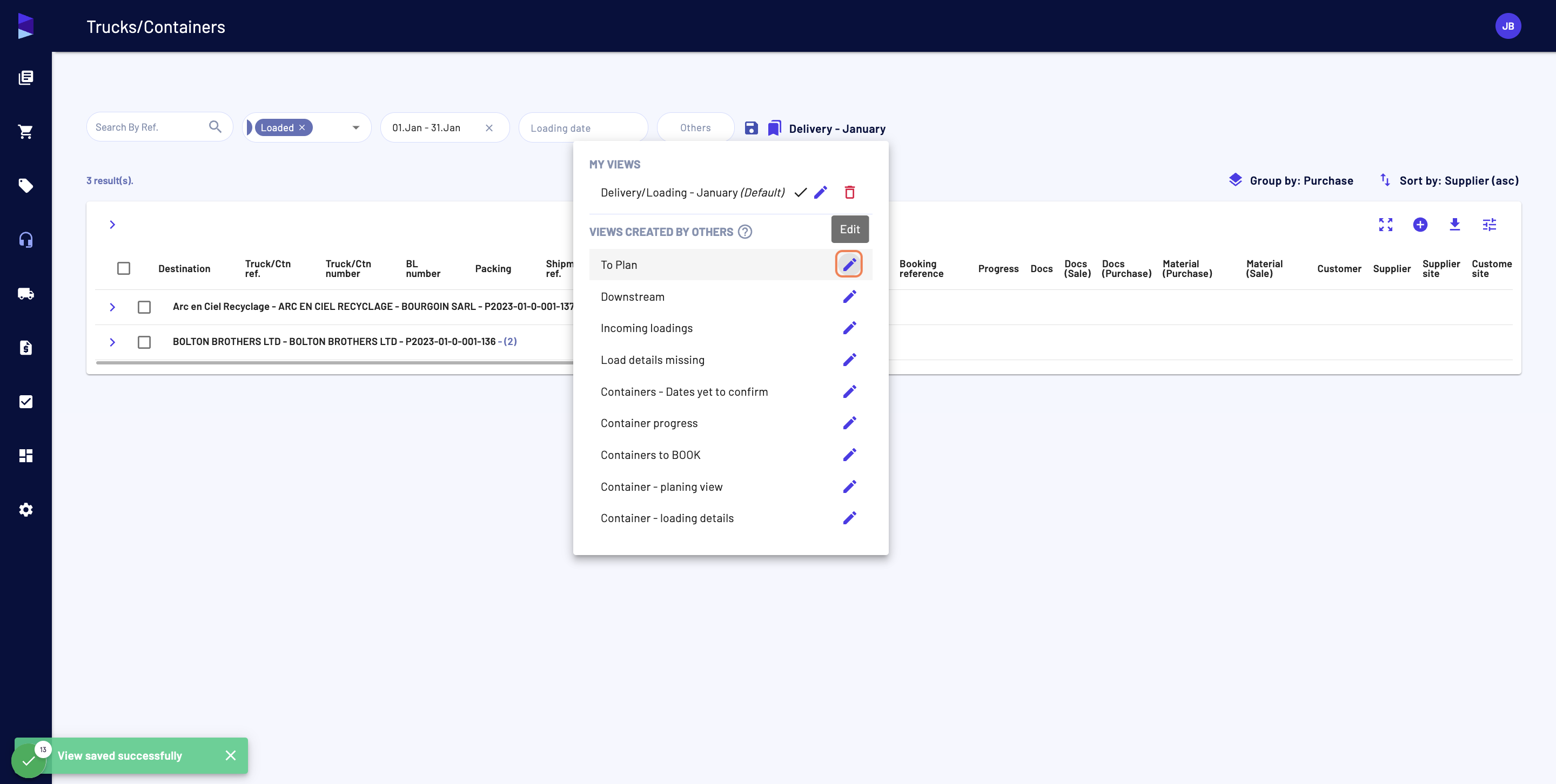Open the settings gear in sidebar
The image size is (1556, 784).
25,509
